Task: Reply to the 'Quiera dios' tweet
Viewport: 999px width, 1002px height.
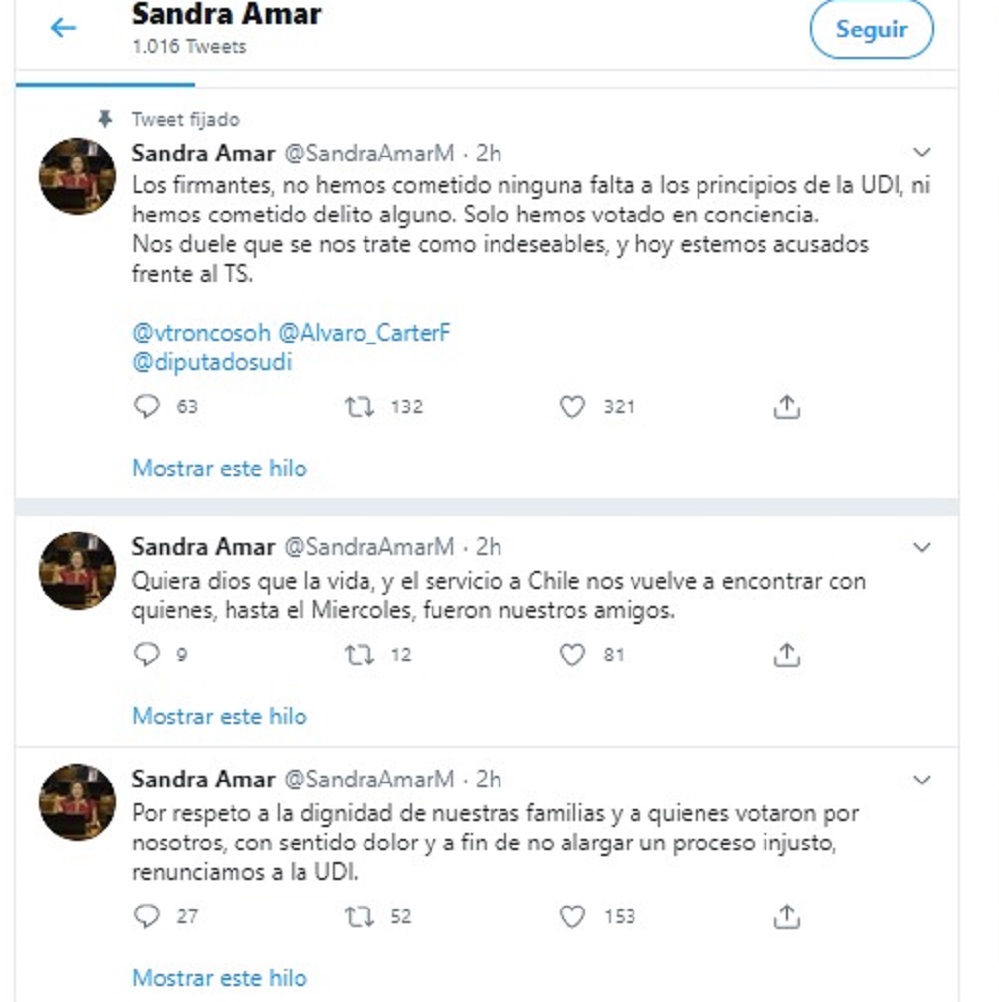Action: (147, 655)
